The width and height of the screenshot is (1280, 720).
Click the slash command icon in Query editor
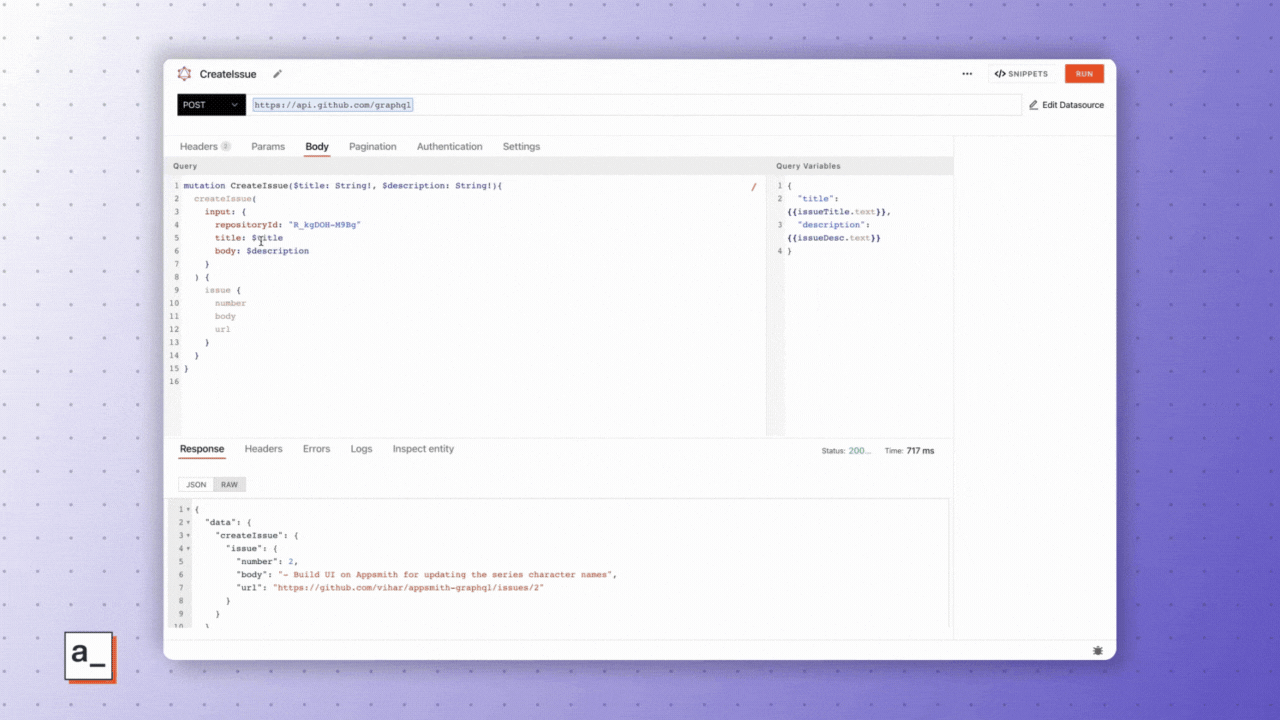[x=753, y=187]
